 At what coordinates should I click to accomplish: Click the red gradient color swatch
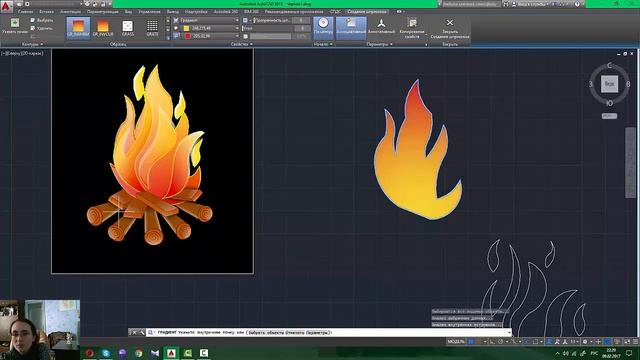click(187, 36)
